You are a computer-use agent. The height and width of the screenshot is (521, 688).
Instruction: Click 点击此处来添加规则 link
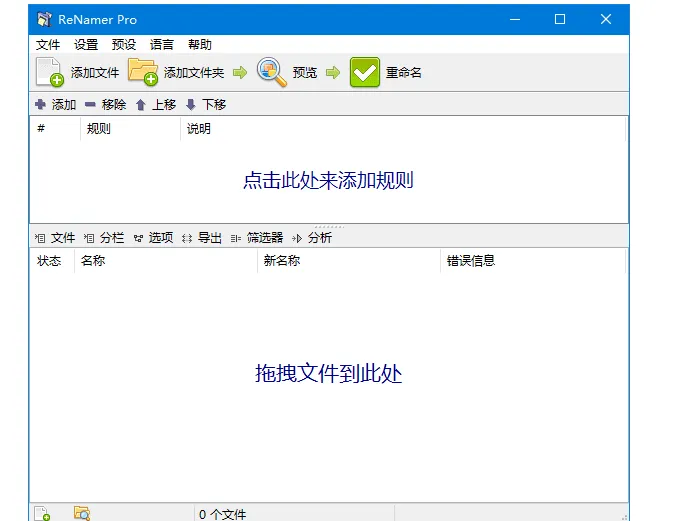click(328, 180)
